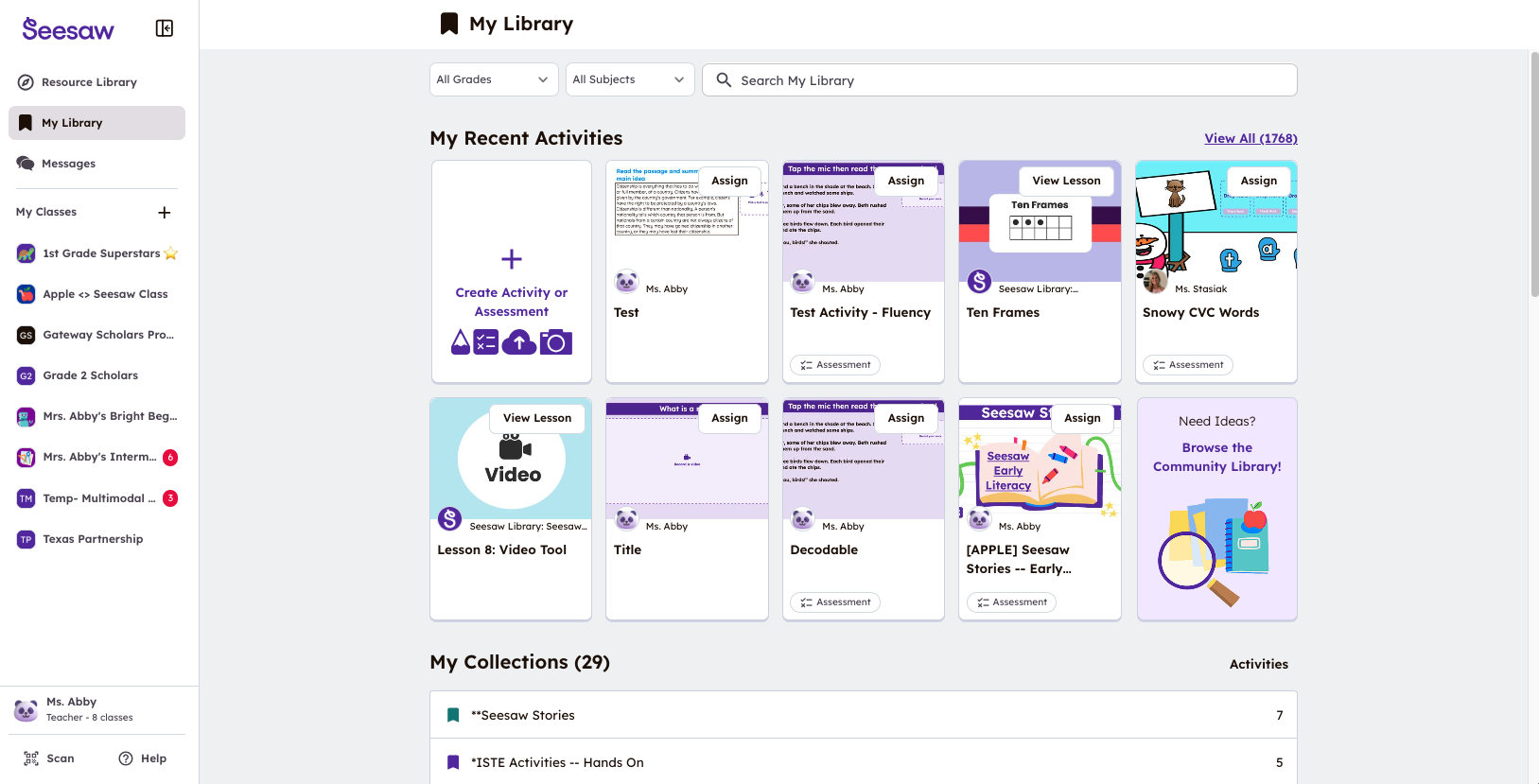
Task: Click Assessment tag on APPLE Seesaw Stories
Action: [x=1011, y=602]
